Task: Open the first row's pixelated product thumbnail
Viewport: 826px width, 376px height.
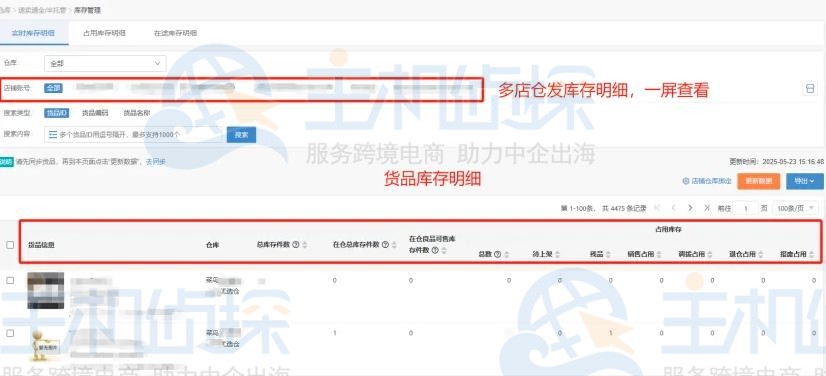Action: pyautogui.click(x=46, y=290)
